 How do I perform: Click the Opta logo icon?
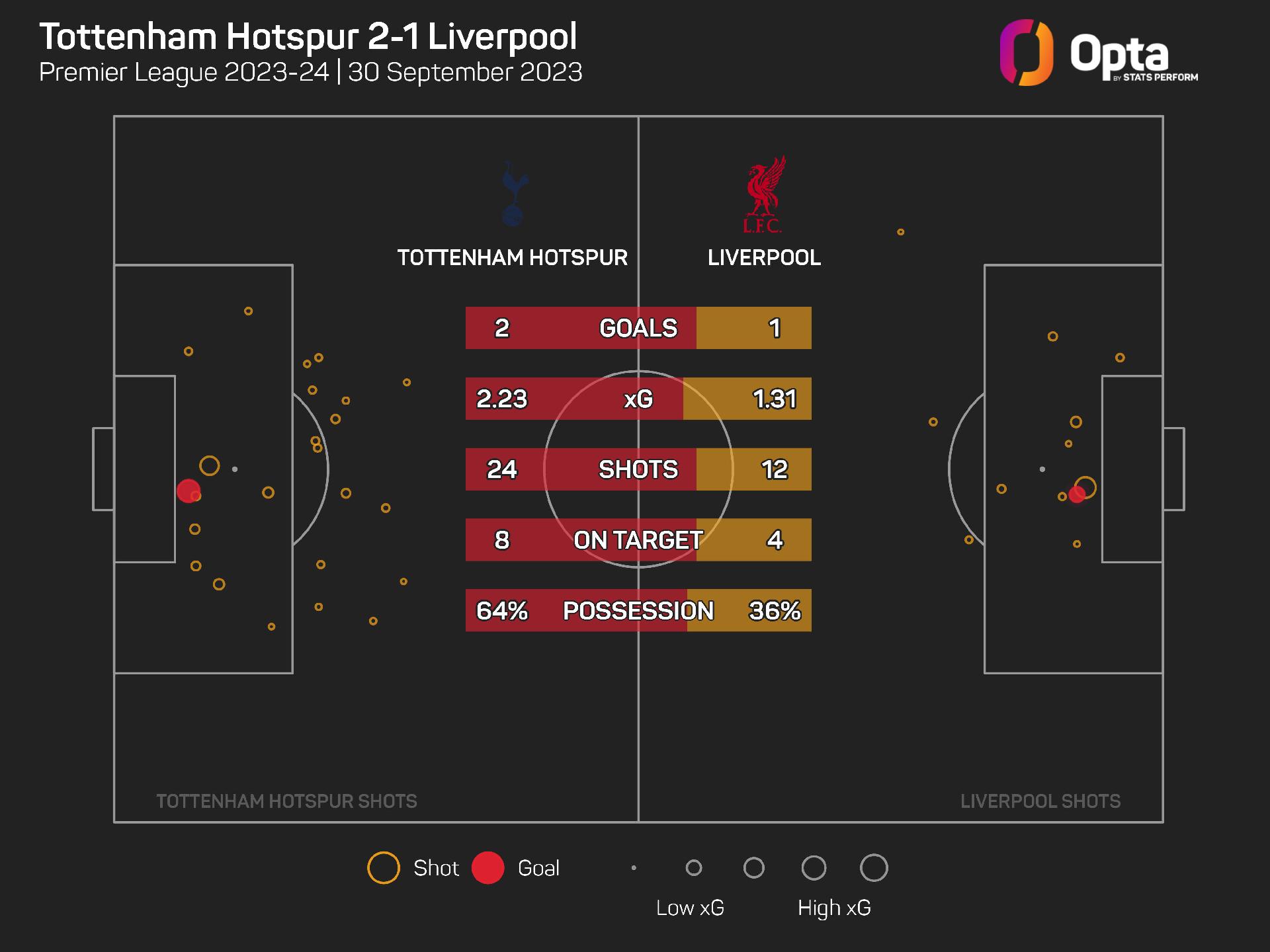click(1026, 53)
